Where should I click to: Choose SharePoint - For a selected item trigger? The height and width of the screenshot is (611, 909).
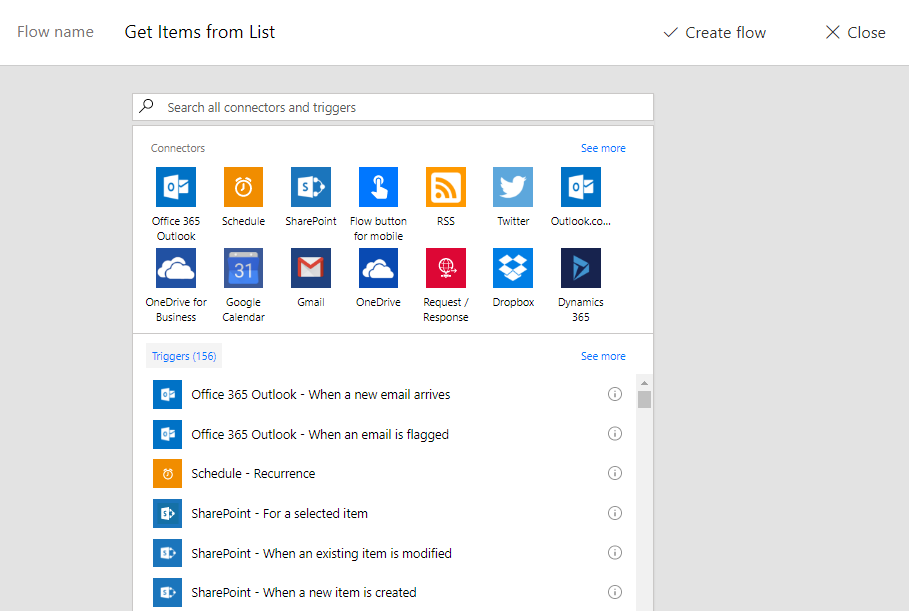click(280, 513)
